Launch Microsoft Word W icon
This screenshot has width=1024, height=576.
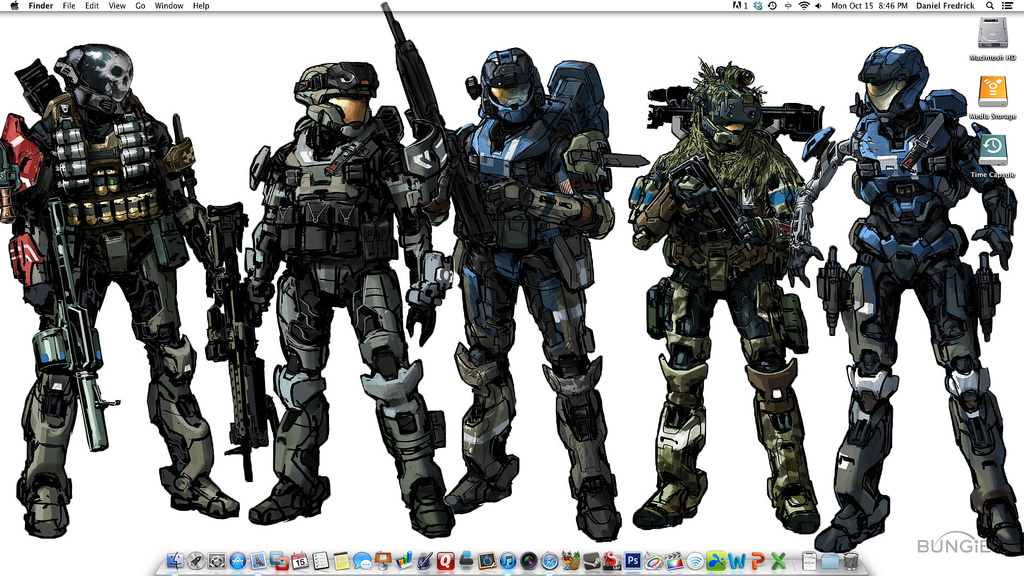(x=736, y=560)
